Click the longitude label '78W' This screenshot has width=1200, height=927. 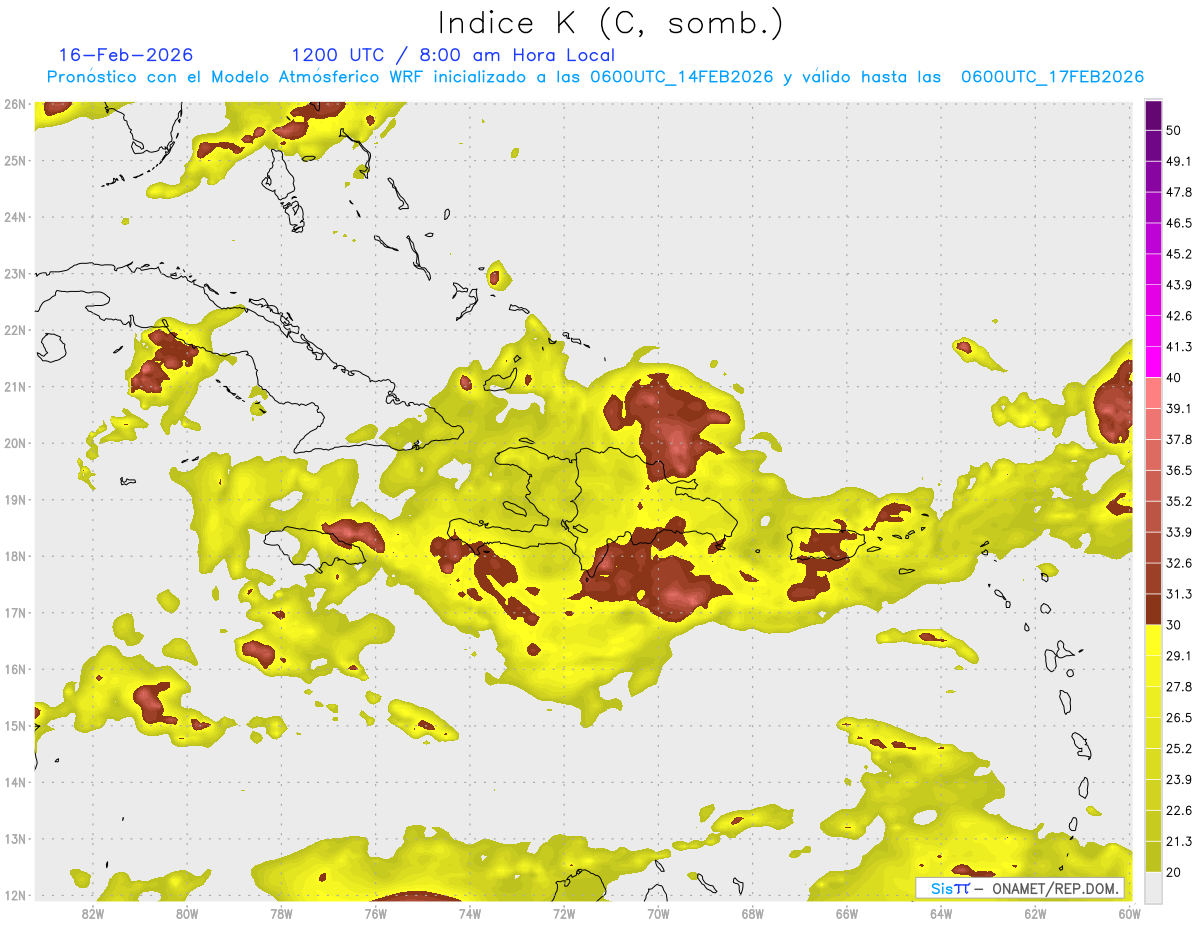281,913
